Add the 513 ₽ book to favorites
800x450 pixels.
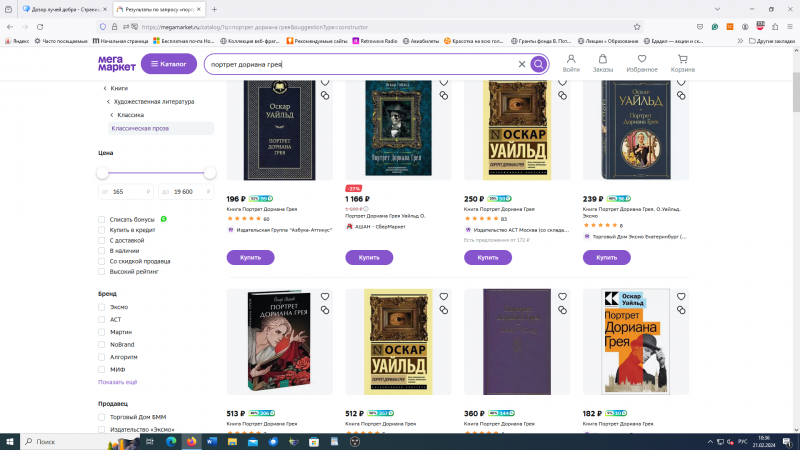(x=324, y=296)
